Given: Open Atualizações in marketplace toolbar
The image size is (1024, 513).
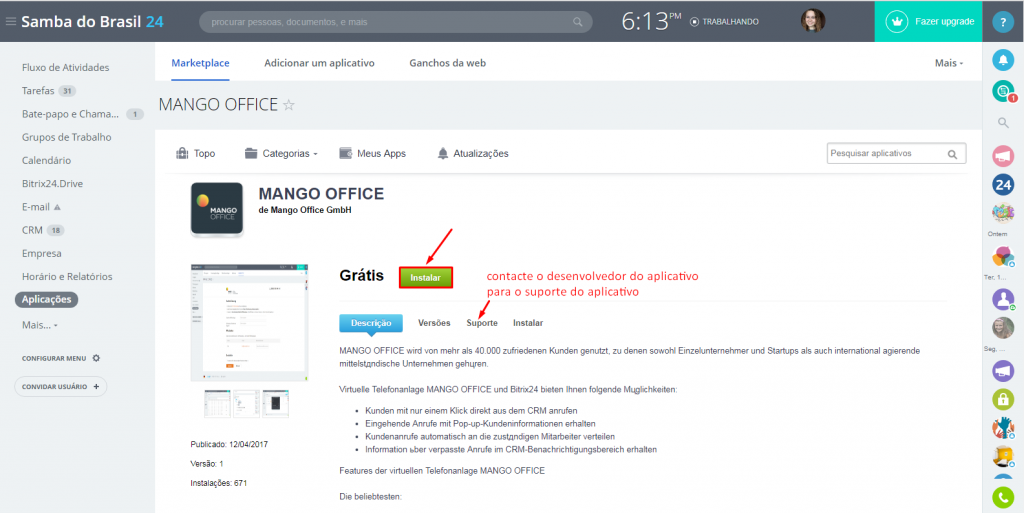Looking at the screenshot, I should (x=473, y=154).
